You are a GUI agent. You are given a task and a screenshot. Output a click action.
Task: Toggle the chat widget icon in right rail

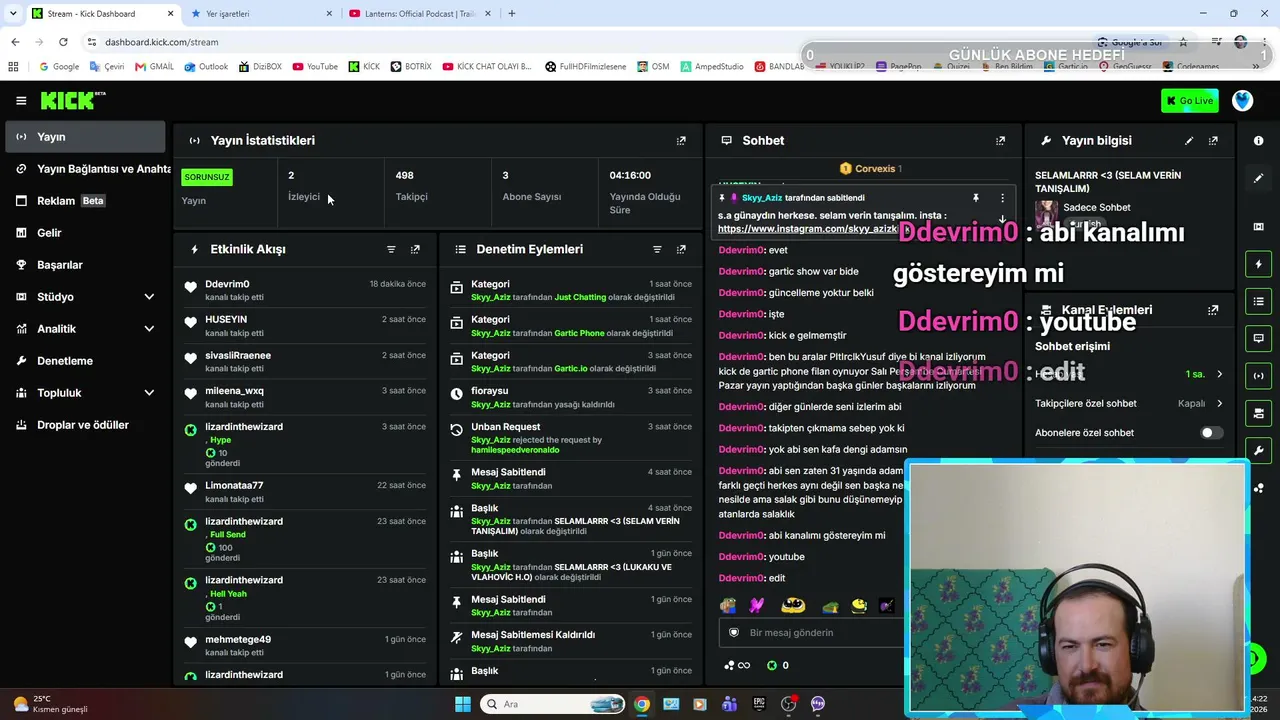(1258, 338)
